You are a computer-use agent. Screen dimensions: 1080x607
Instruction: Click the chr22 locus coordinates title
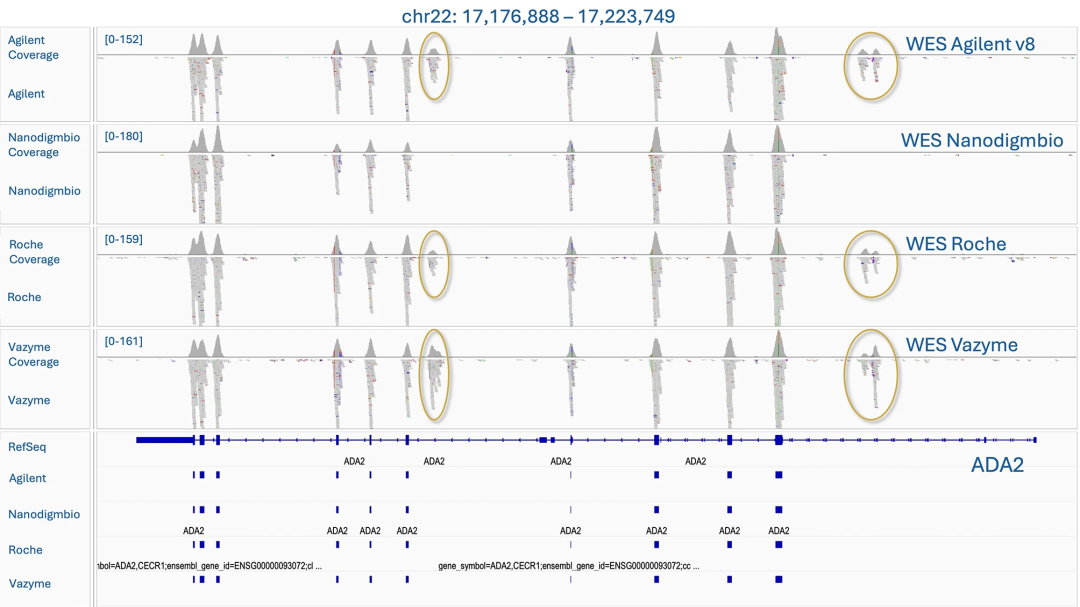(539, 16)
